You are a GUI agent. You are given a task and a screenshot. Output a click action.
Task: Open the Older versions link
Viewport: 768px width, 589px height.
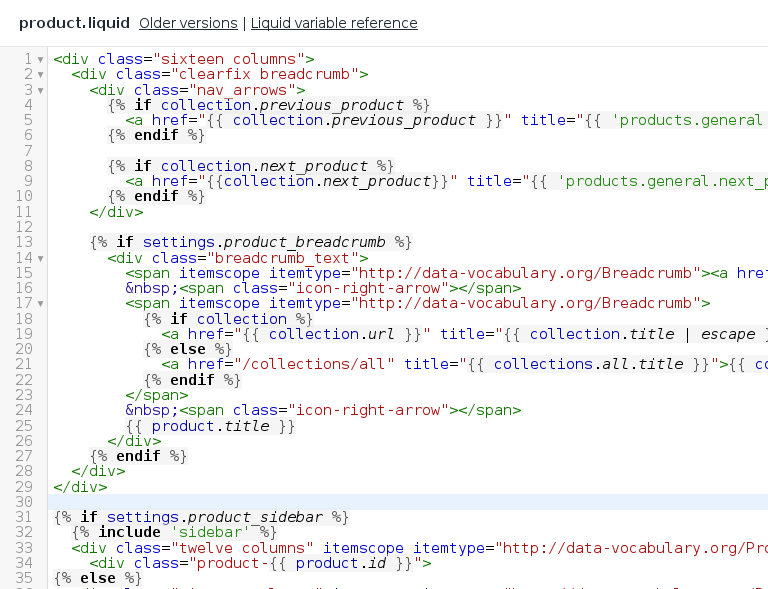pyautogui.click(x=188, y=23)
